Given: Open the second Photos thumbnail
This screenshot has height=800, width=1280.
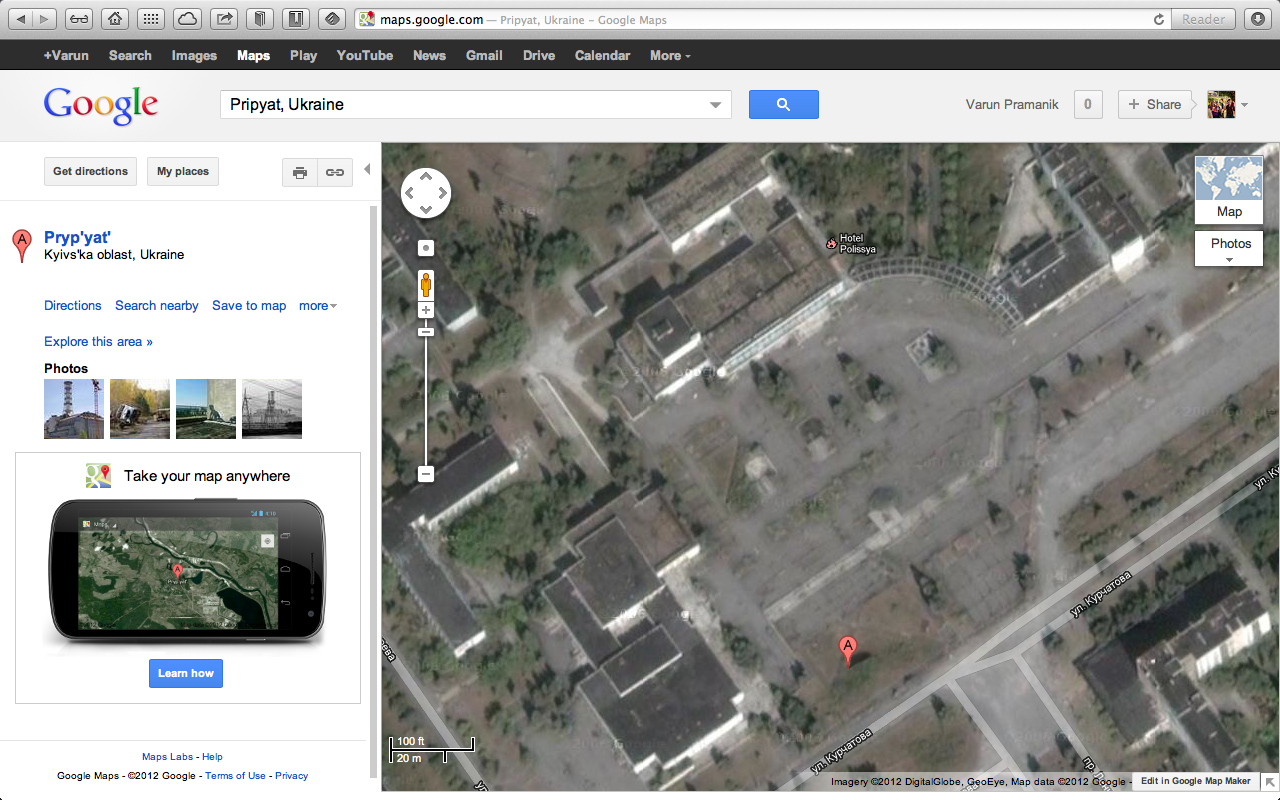Looking at the screenshot, I should click(140, 409).
